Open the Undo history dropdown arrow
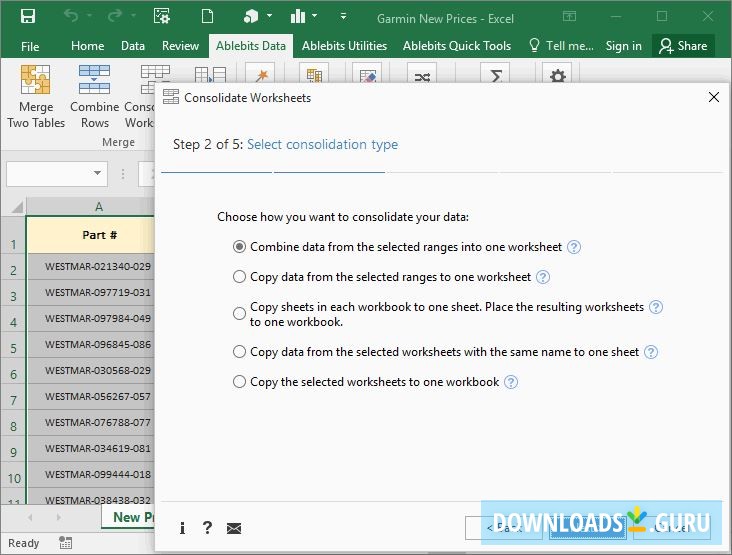The height and width of the screenshot is (555, 732). (89, 16)
